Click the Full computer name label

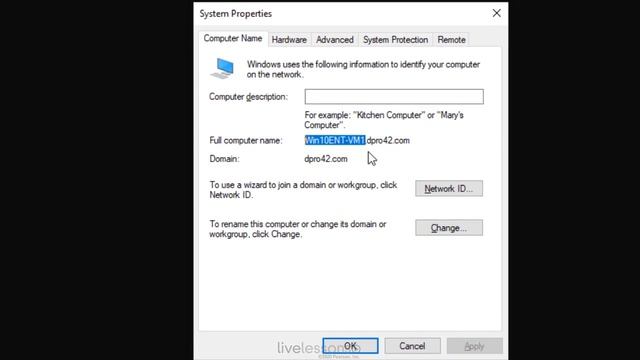tap(245, 140)
